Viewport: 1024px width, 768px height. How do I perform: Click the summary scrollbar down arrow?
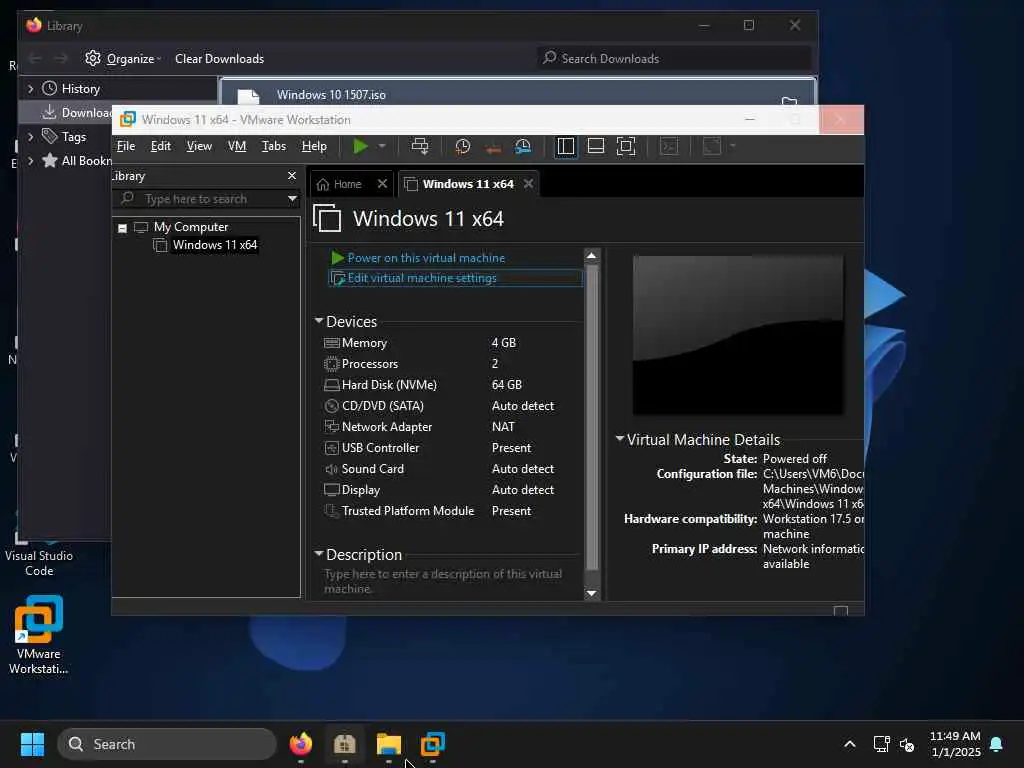coord(592,593)
